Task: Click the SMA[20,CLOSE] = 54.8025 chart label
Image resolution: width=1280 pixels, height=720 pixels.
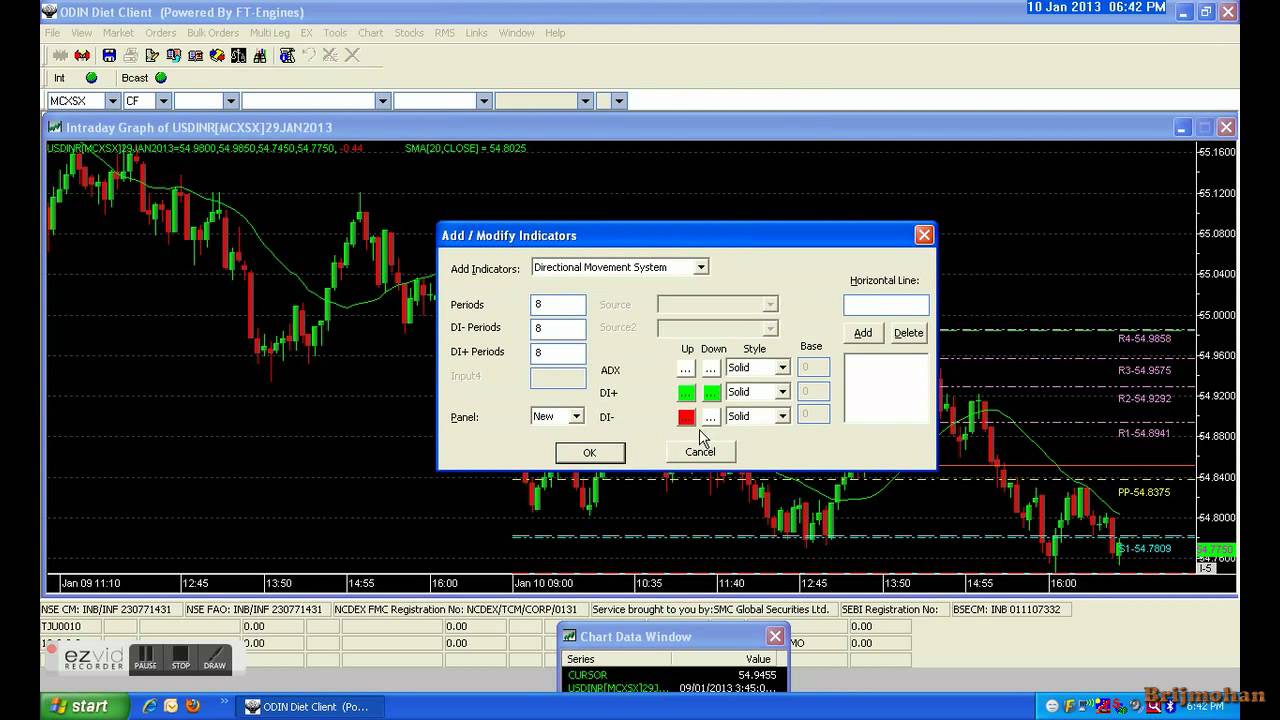Action: [466, 148]
